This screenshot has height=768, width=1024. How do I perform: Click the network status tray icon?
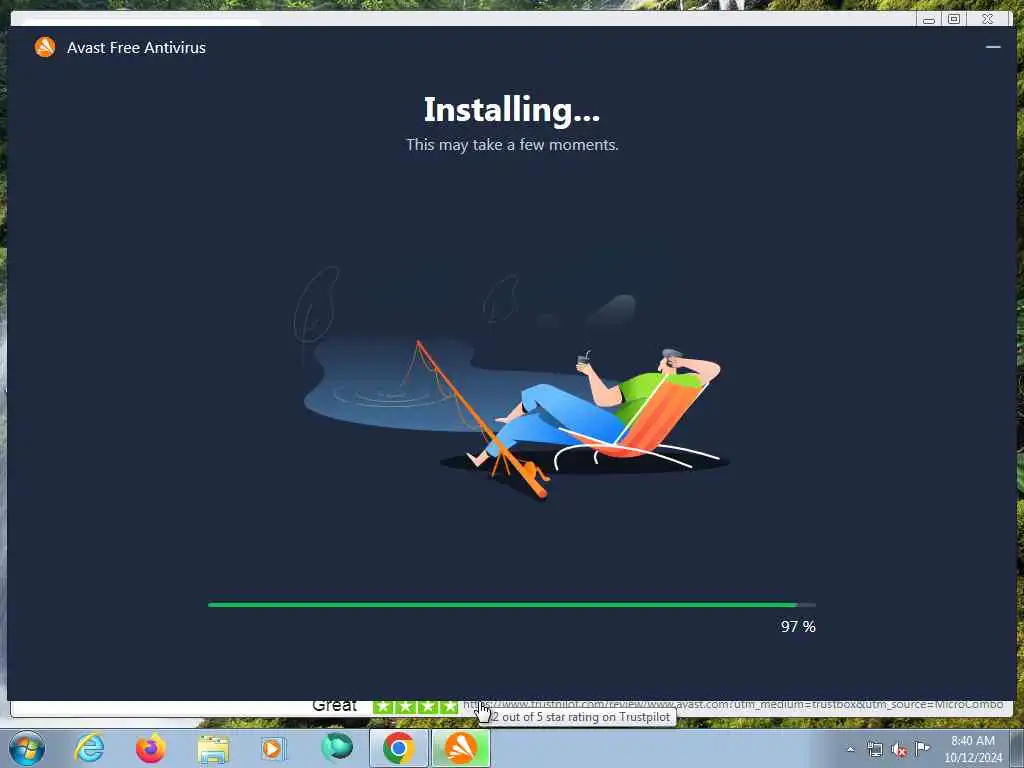(x=874, y=750)
